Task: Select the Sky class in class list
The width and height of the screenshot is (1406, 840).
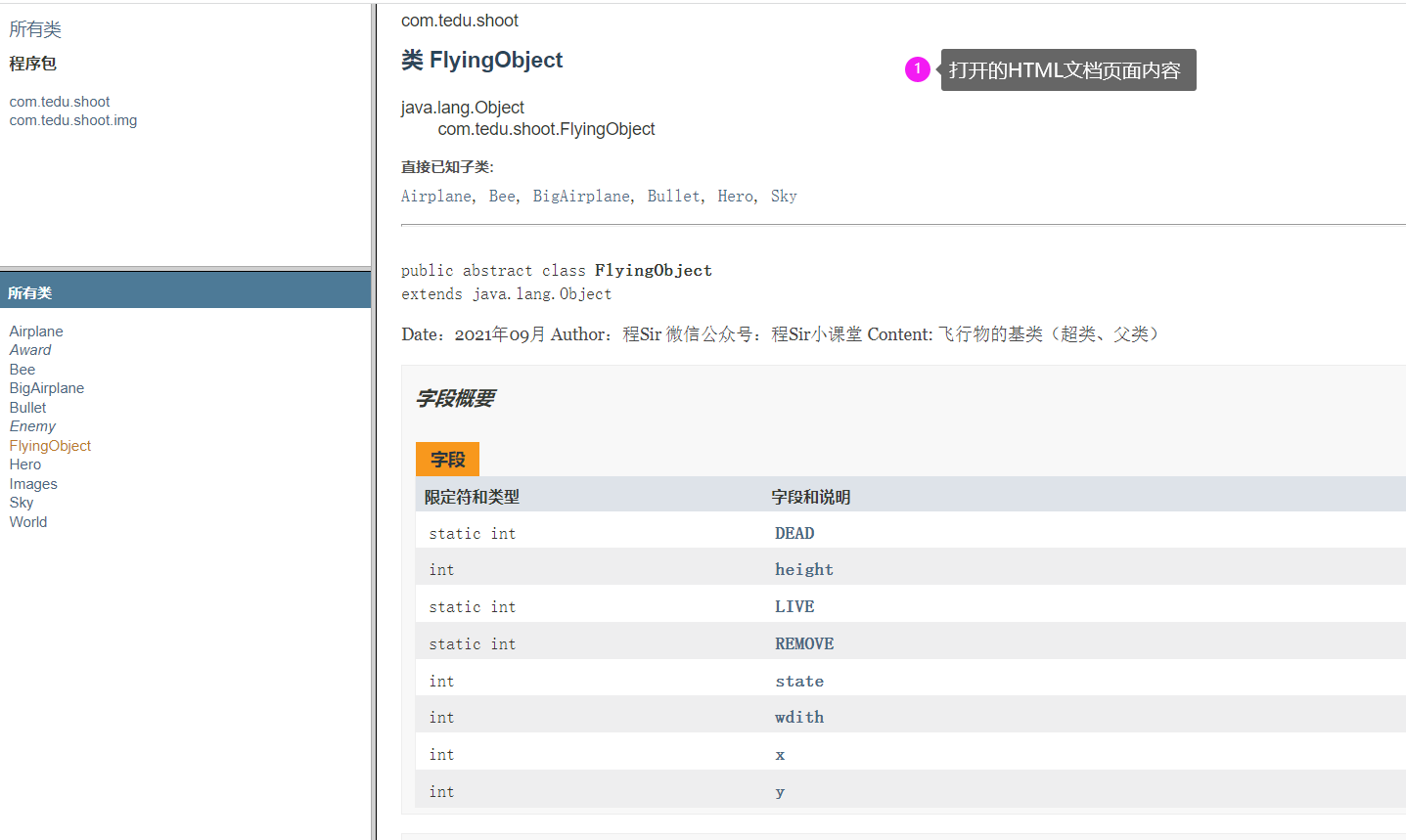Action: click(x=22, y=503)
